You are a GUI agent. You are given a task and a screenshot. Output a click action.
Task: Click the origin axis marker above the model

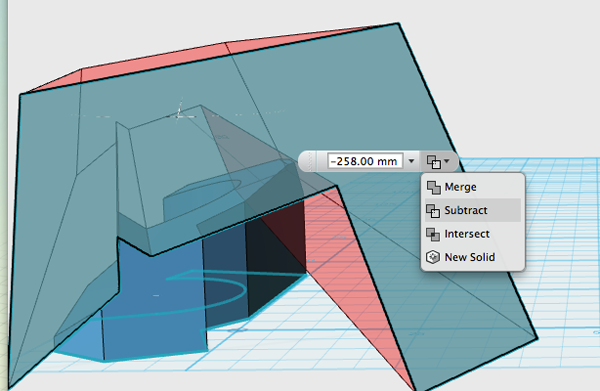pyautogui.click(x=179, y=112)
